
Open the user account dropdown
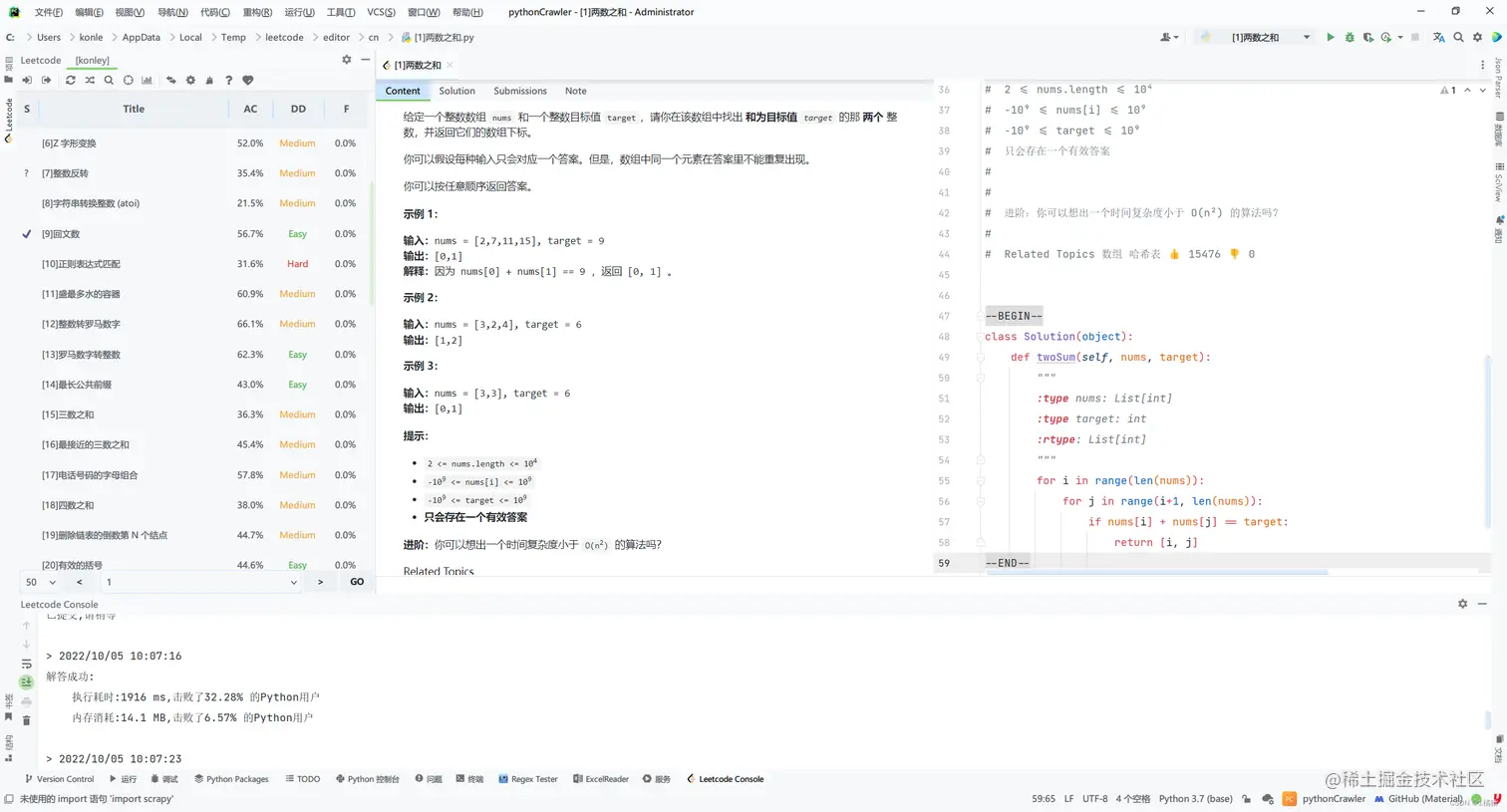(1169, 37)
